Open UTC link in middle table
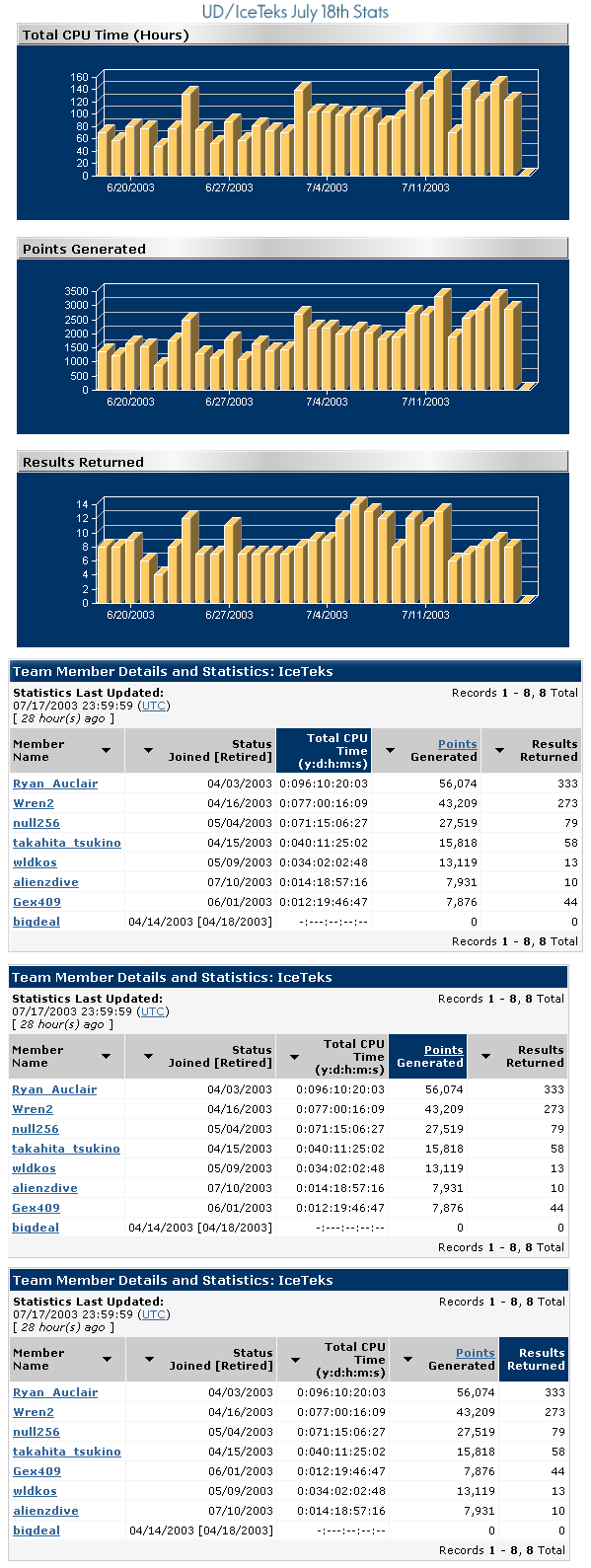The height and width of the screenshot is (1568, 591). 153,1011
